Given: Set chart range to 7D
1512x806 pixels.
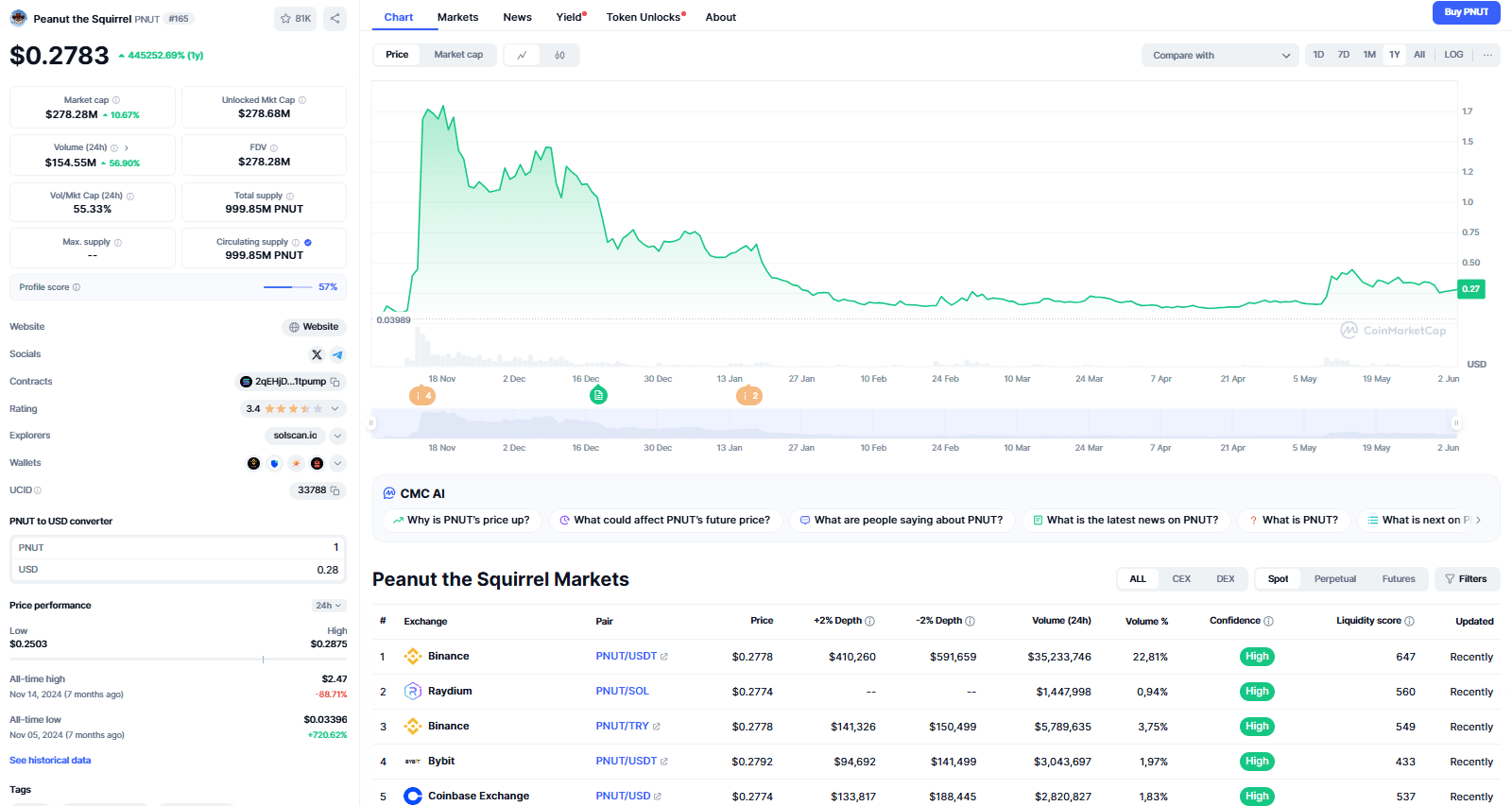Looking at the screenshot, I should tap(1344, 55).
